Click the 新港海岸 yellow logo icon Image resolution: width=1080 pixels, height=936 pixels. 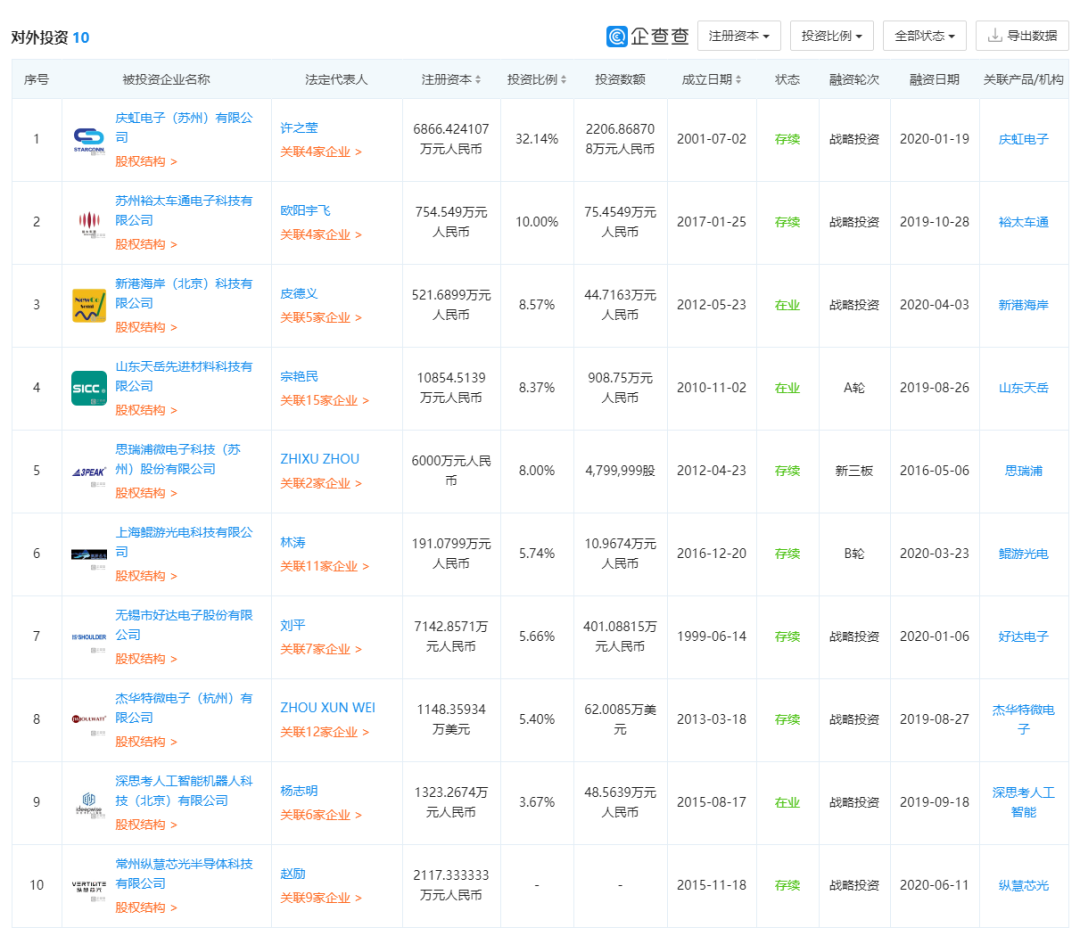(89, 305)
